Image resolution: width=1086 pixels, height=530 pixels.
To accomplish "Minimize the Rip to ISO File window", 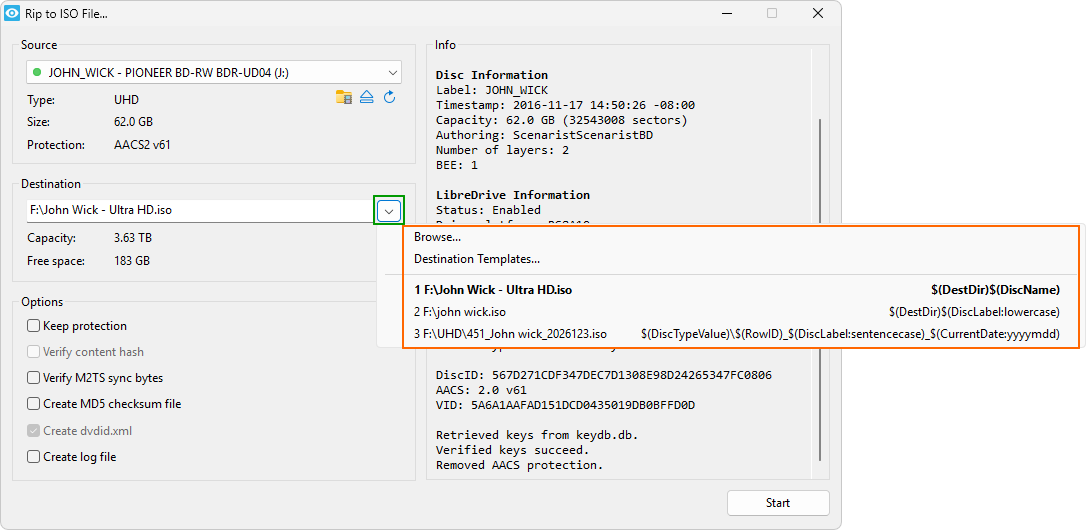I will [725, 14].
